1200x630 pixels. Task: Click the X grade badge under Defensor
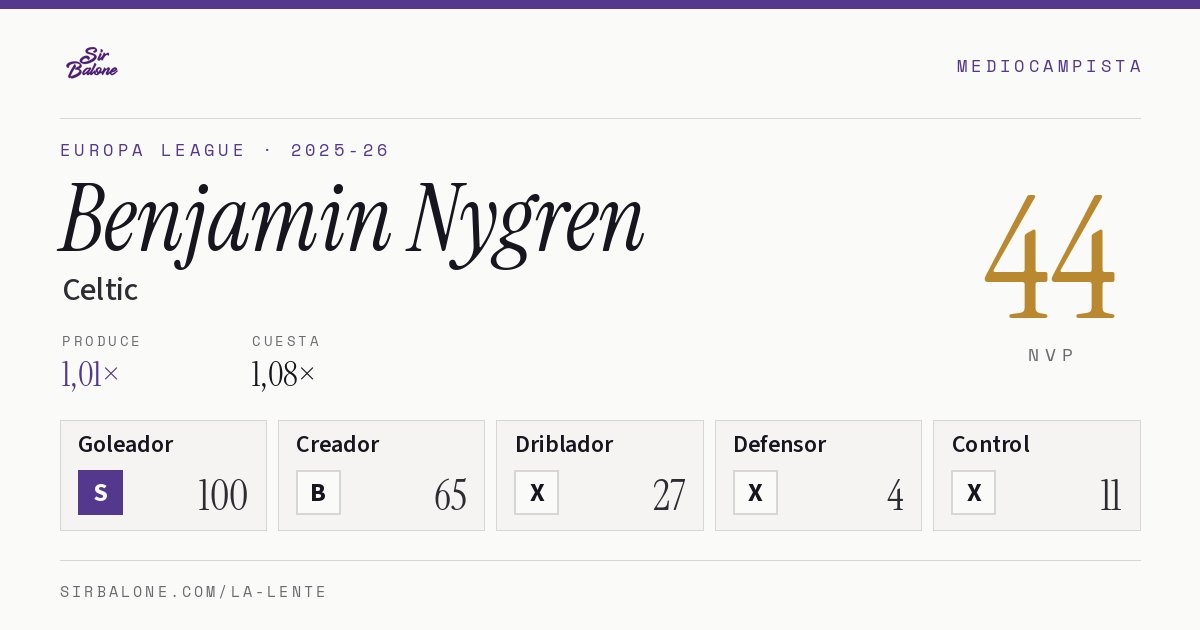click(x=755, y=492)
